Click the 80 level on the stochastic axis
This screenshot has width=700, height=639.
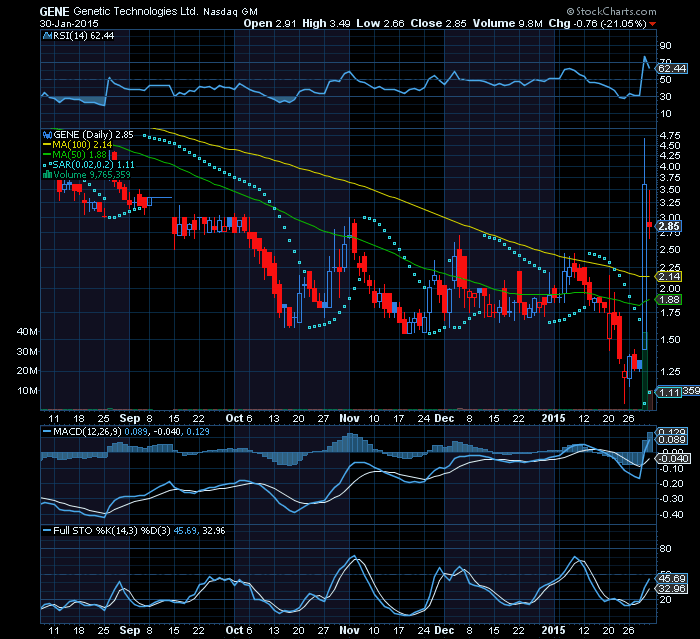[x=665, y=549]
